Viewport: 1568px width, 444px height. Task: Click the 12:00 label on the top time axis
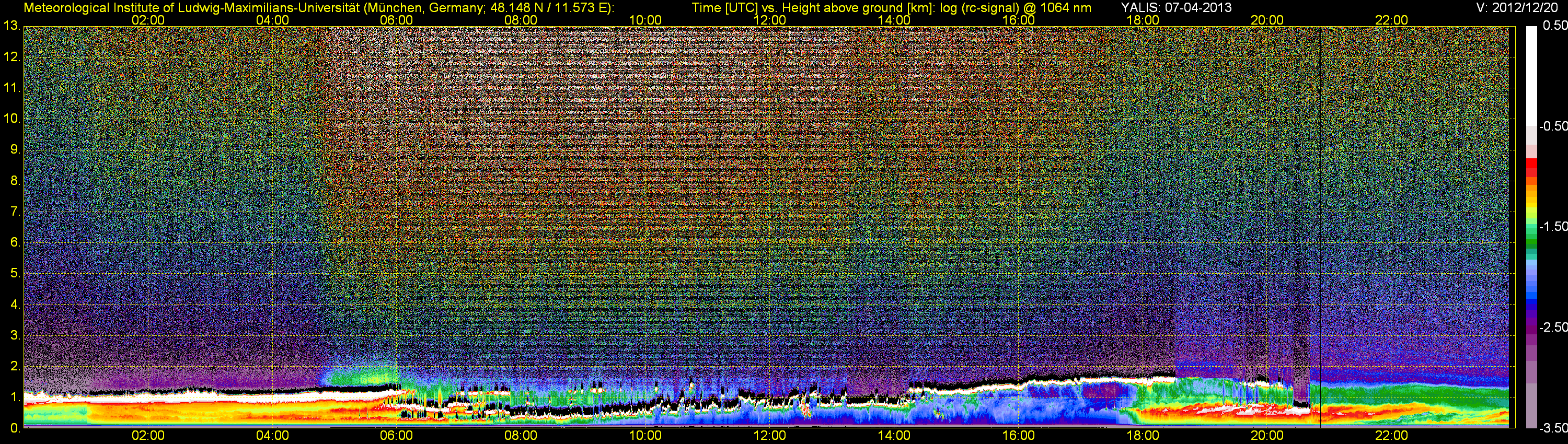tap(769, 20)
